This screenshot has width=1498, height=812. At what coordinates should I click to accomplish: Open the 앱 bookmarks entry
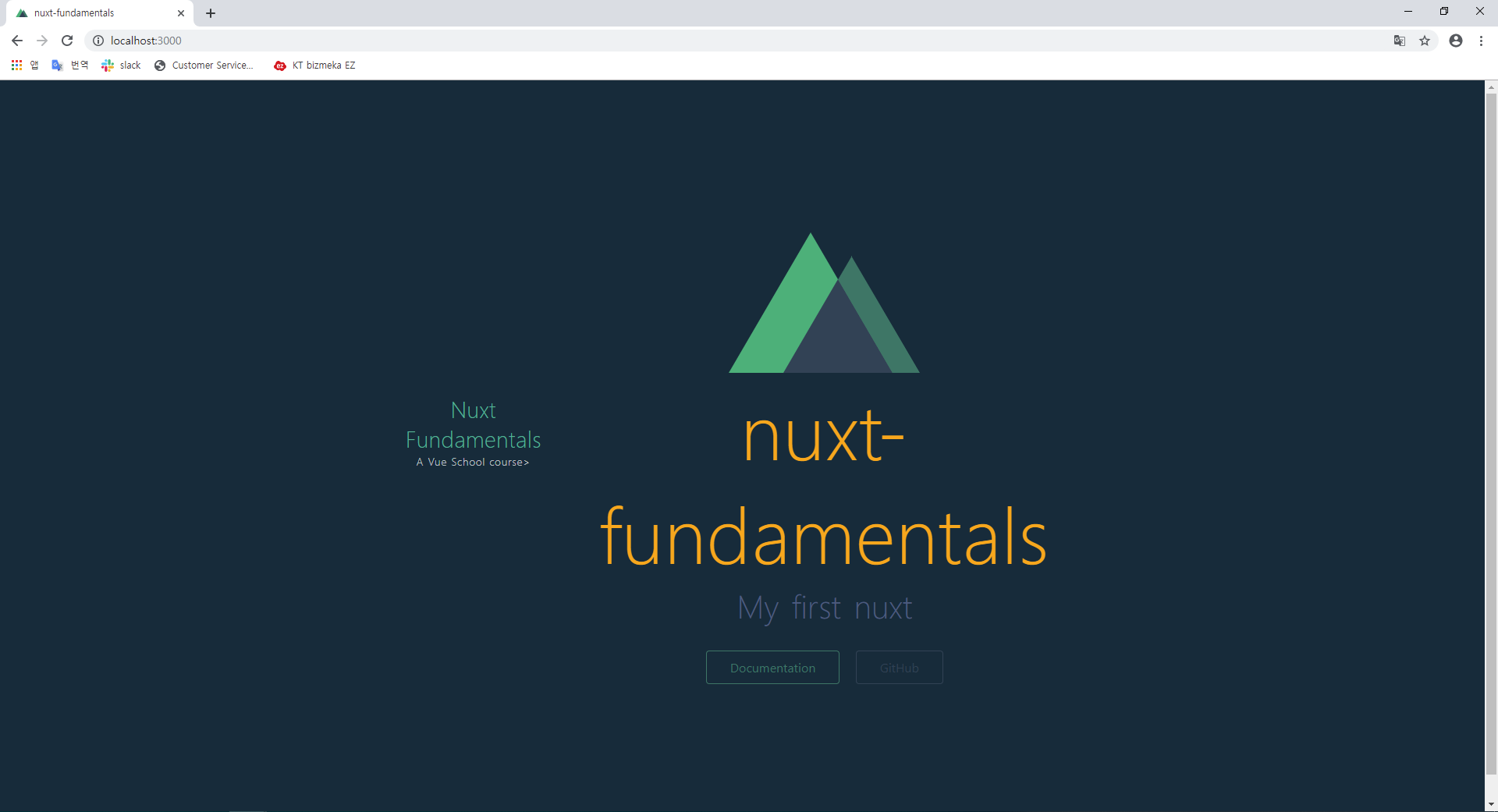34,66
